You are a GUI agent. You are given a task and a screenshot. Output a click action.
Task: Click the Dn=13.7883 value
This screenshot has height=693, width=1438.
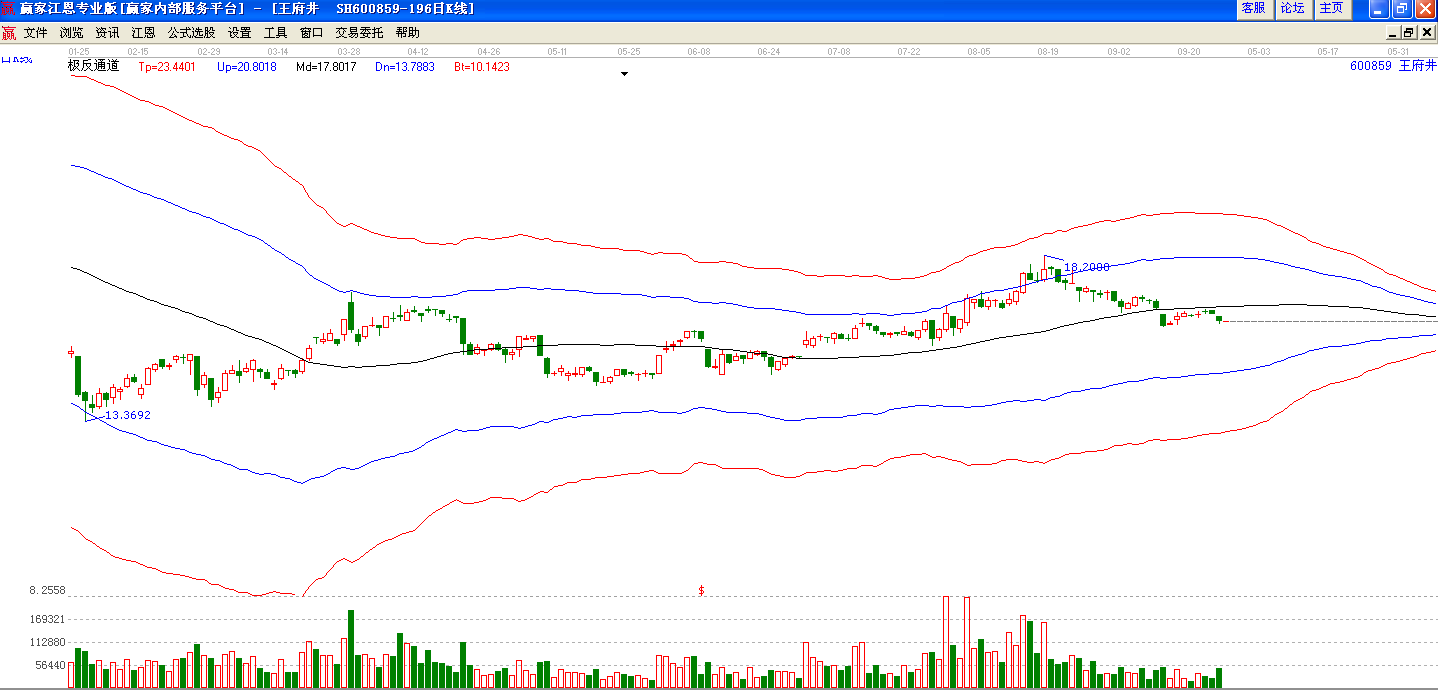coord(405,67)
